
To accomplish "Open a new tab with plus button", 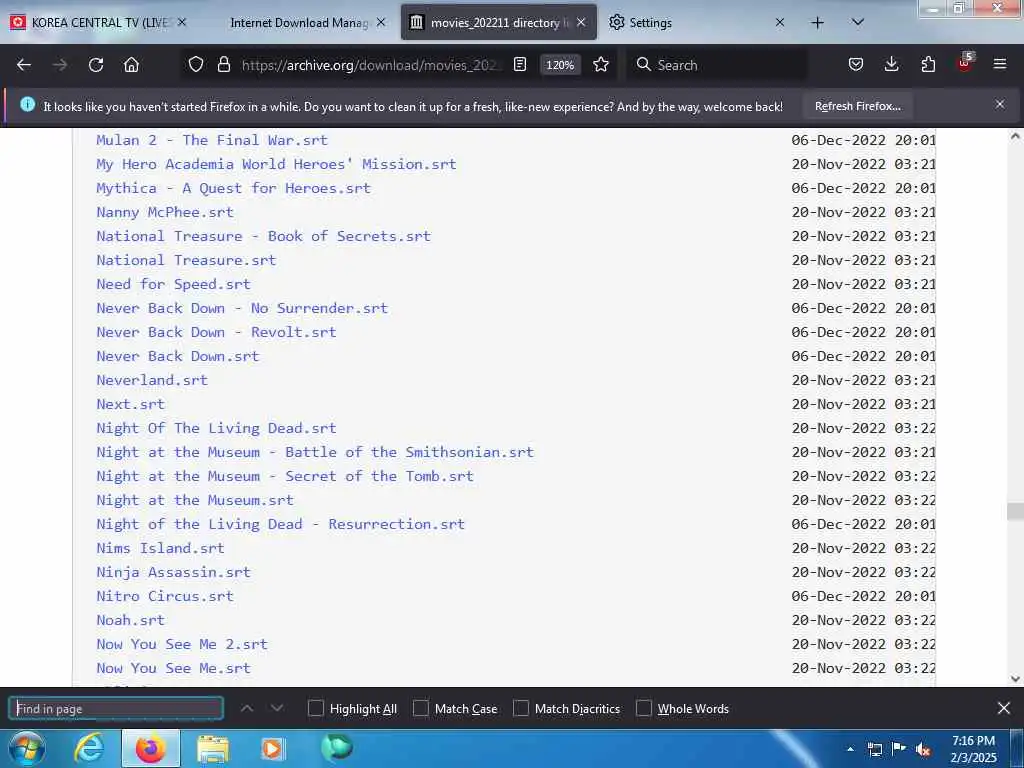I will point(817,23).
